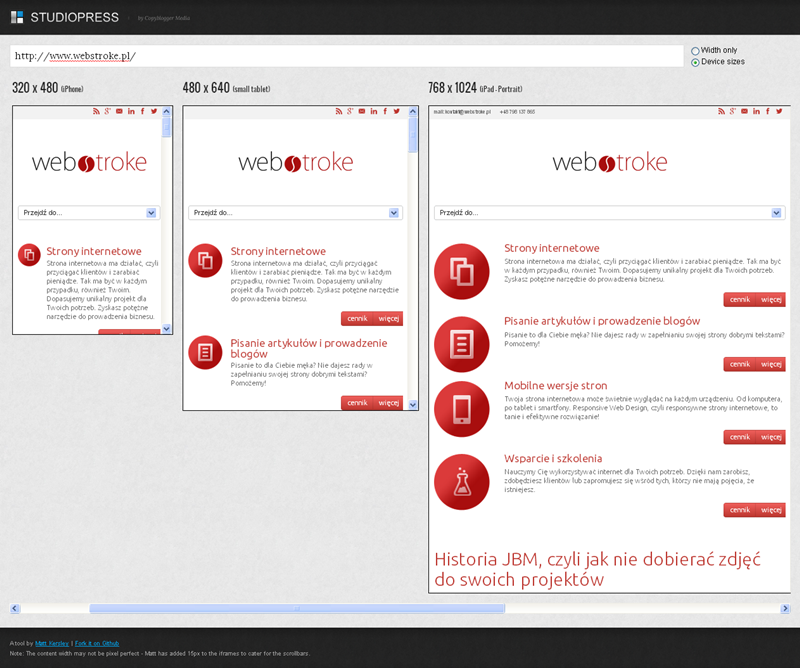Expand 'Przejdź do...' dropdown in small tablet preview
The height and width of the screenshot is (668, 800).
click(295, 212)
